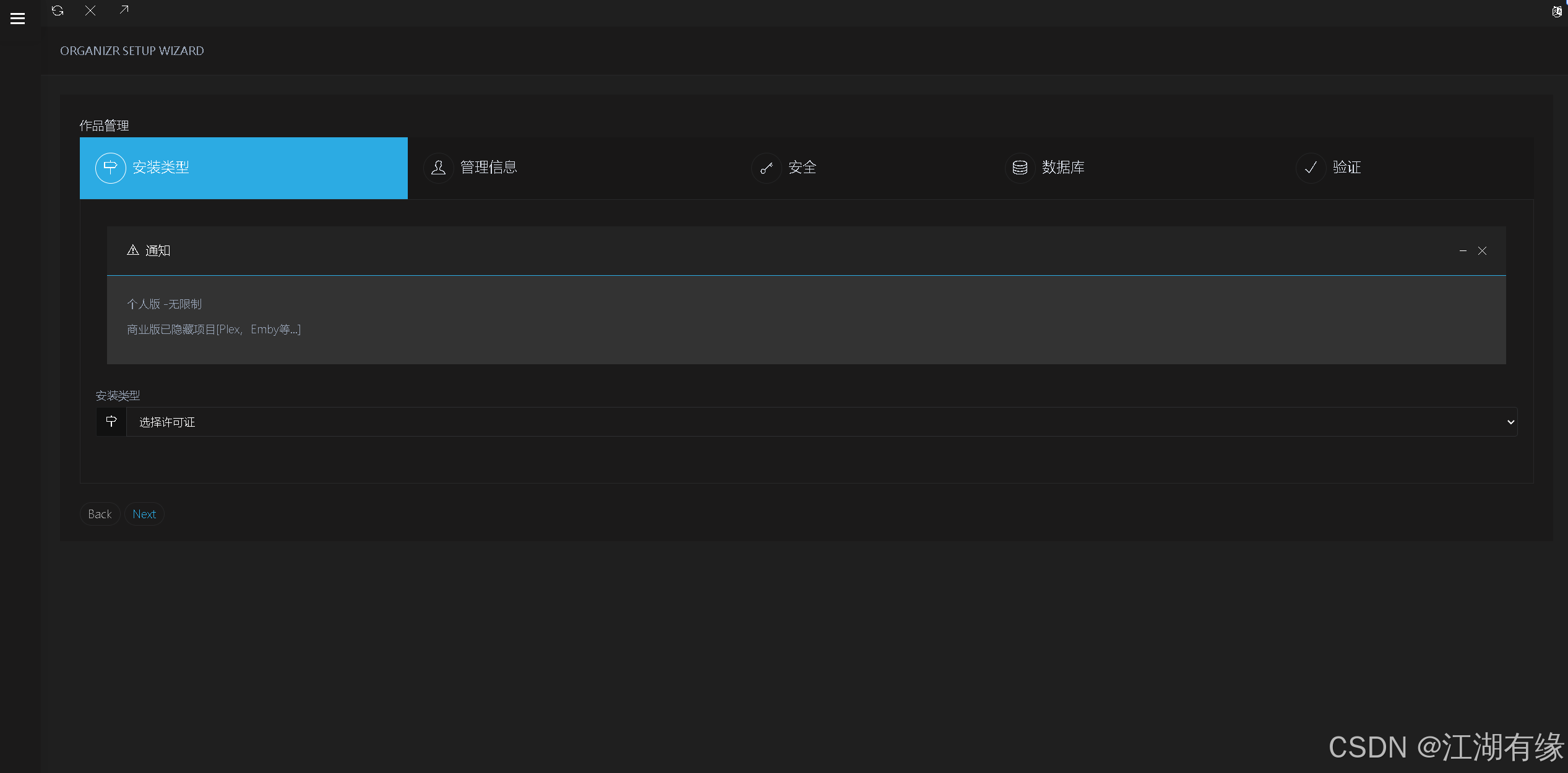Switch to the 管理信息 tab
The height and width of the screenshot is (773, 1568).
click(x=489, y=168)
